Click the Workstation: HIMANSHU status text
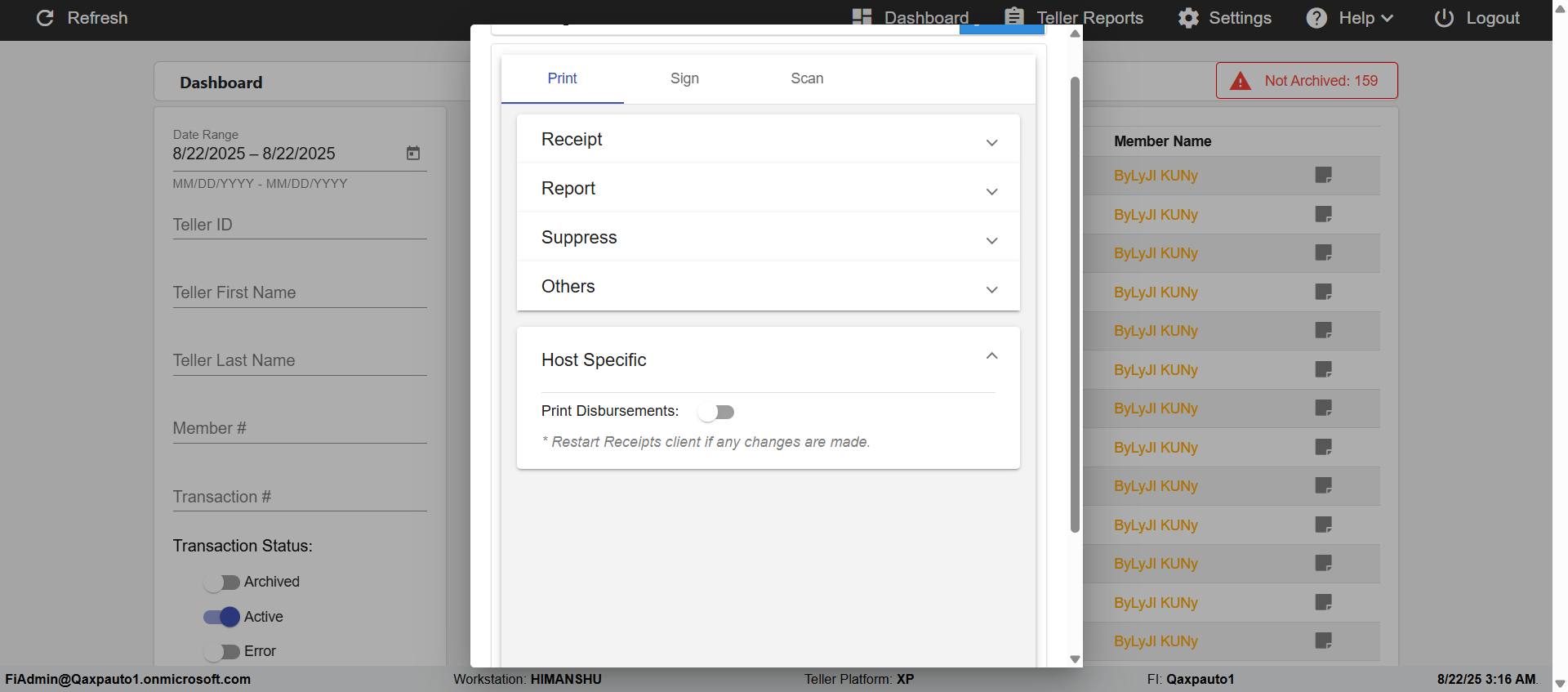Image resolution: width=1568 pixels, height=692 pixels. tap(528, 680)
